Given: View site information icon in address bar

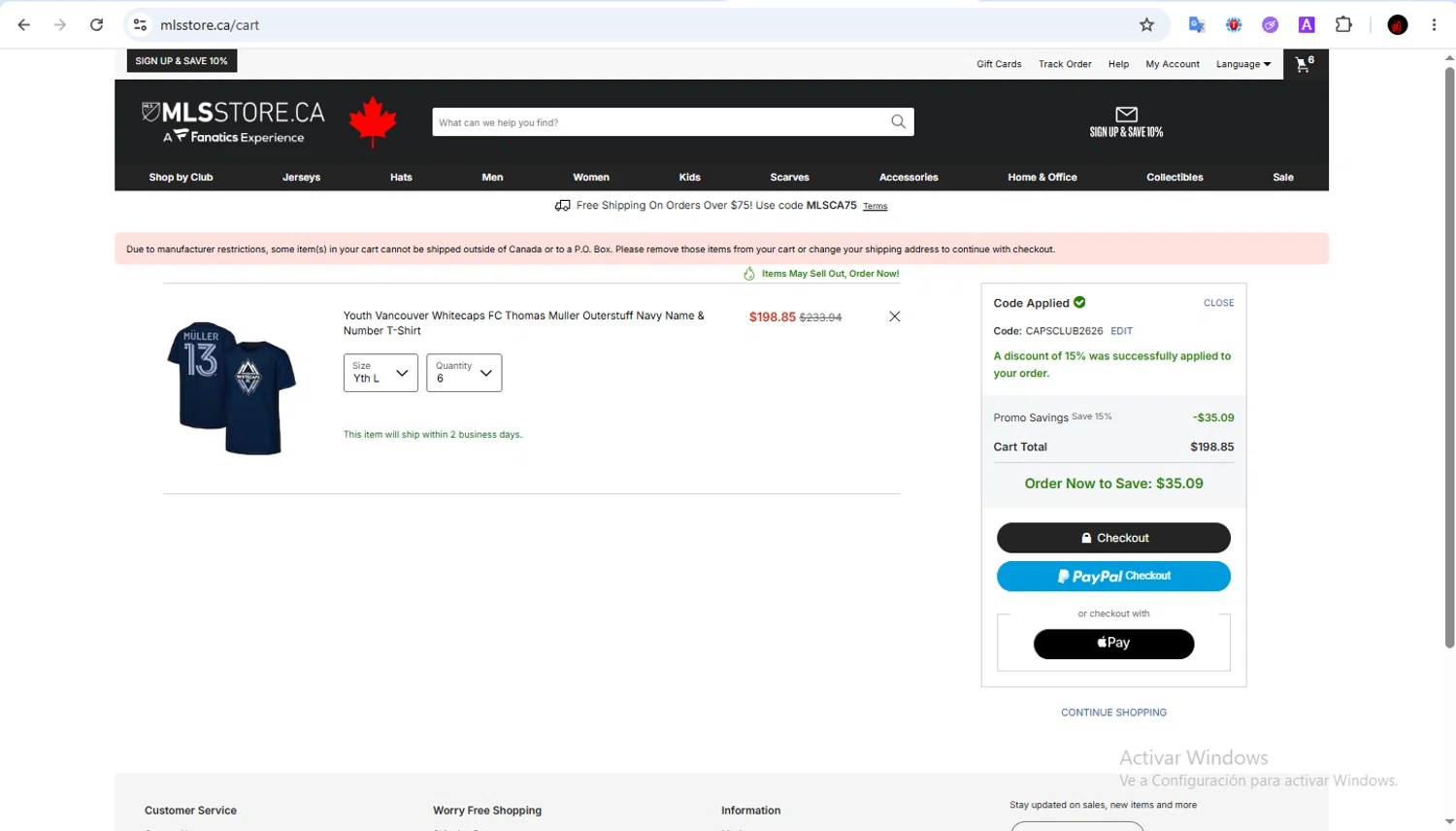Looking at the screenshot, I should pos(141,25).
